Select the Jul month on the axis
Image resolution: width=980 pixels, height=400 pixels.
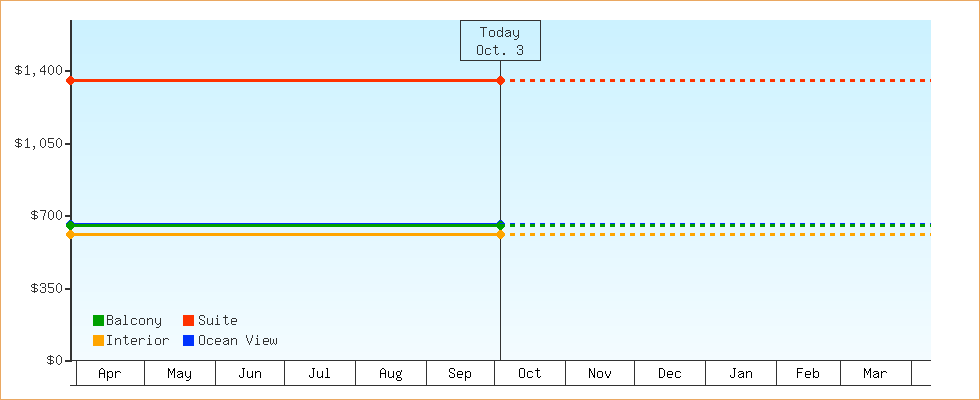coord(320,373)
